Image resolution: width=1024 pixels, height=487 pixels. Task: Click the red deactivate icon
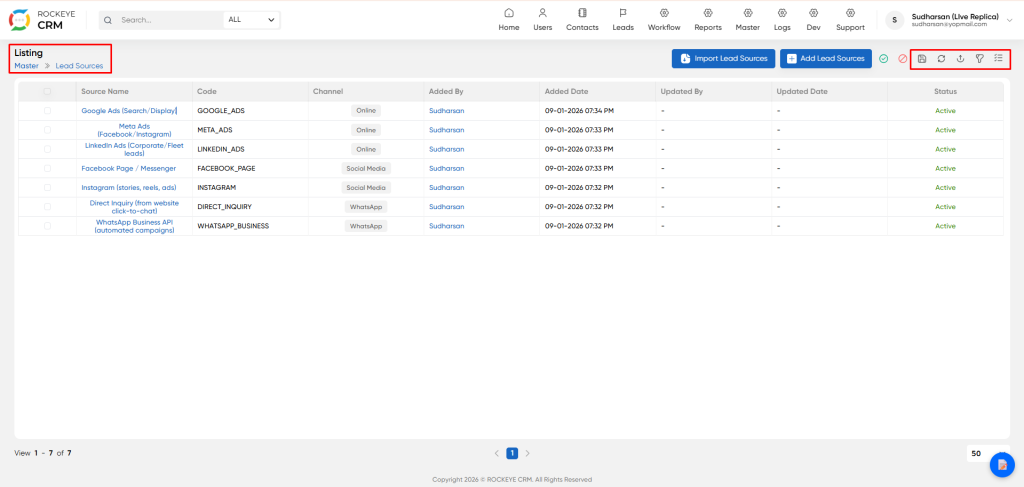coord(903,59)
